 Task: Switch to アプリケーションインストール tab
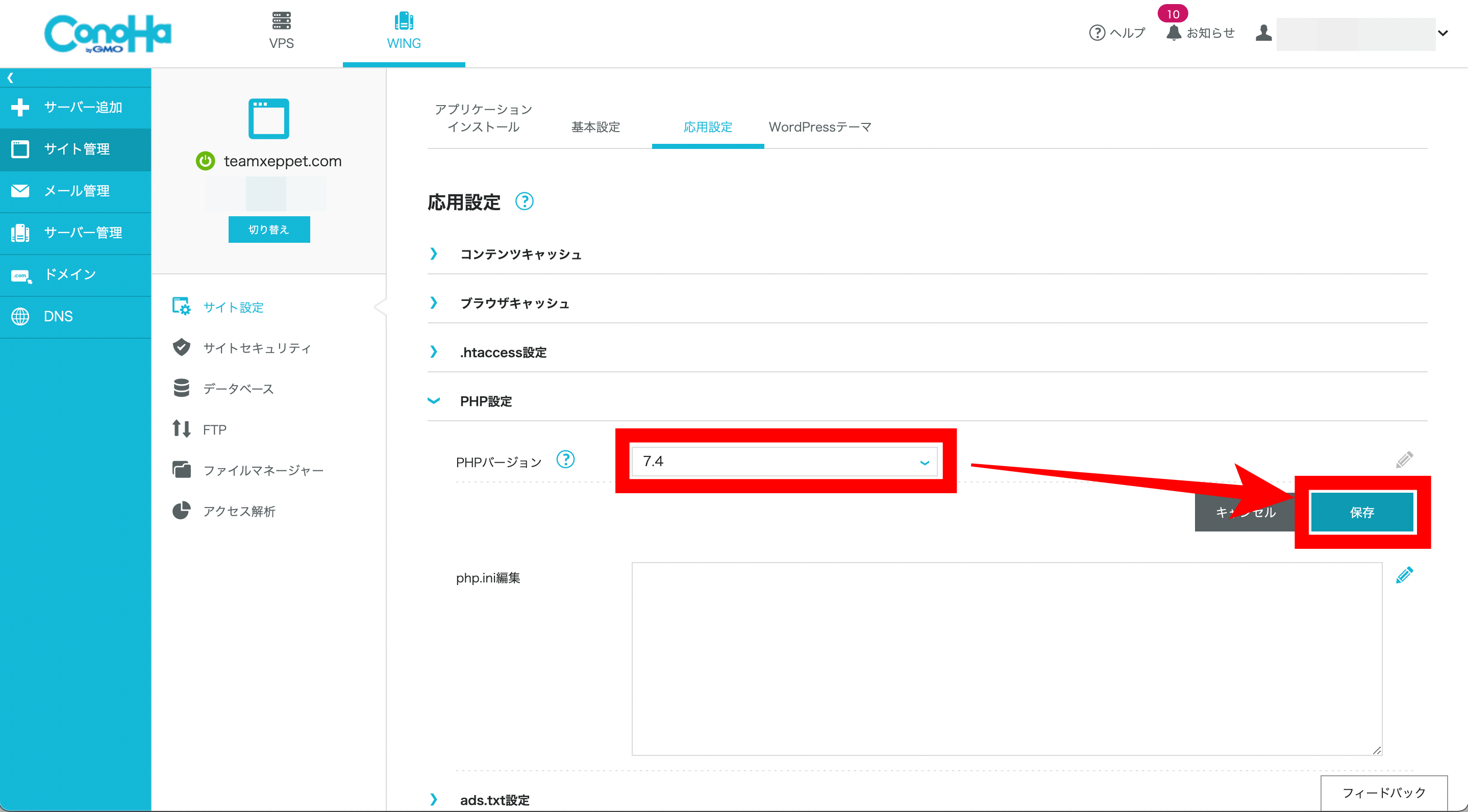point(483,118)
